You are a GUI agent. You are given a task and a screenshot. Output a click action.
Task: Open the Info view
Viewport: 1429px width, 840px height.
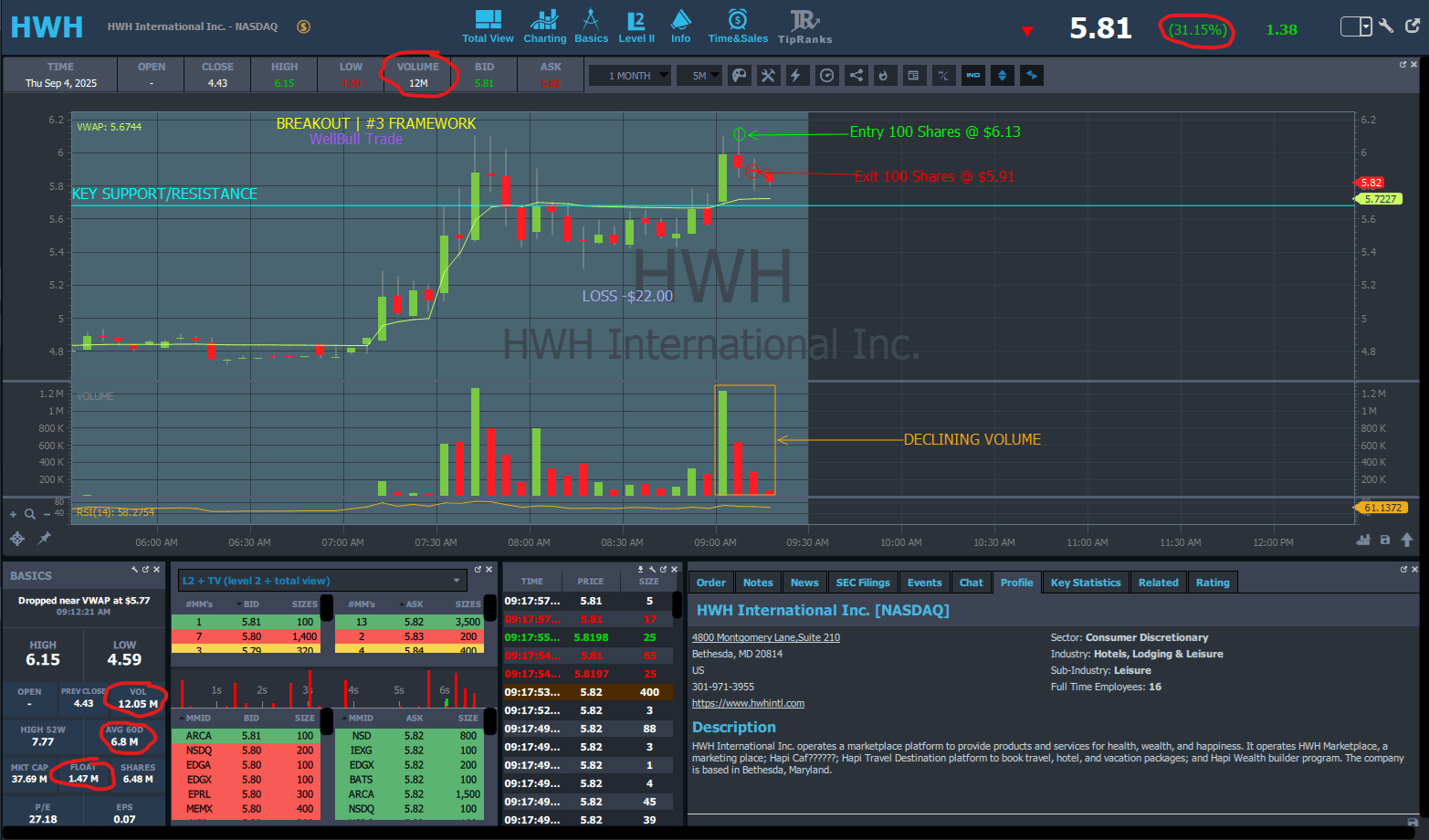(681, 26)
